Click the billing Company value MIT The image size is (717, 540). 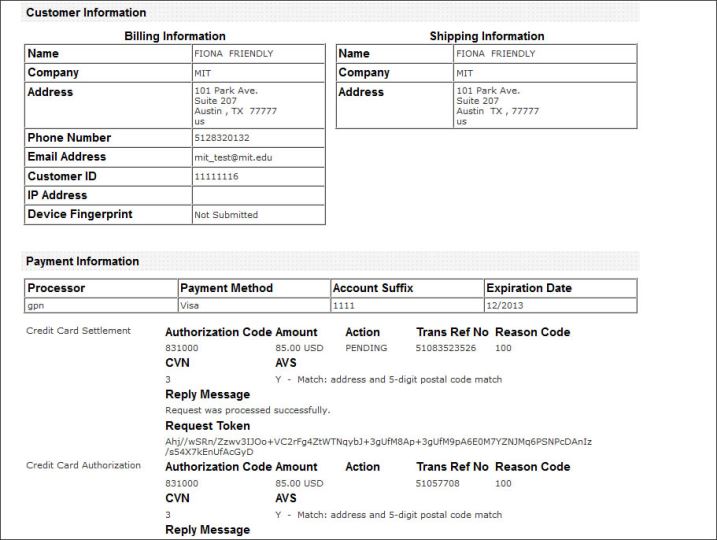pyautogui.click(x=202, y=73)
